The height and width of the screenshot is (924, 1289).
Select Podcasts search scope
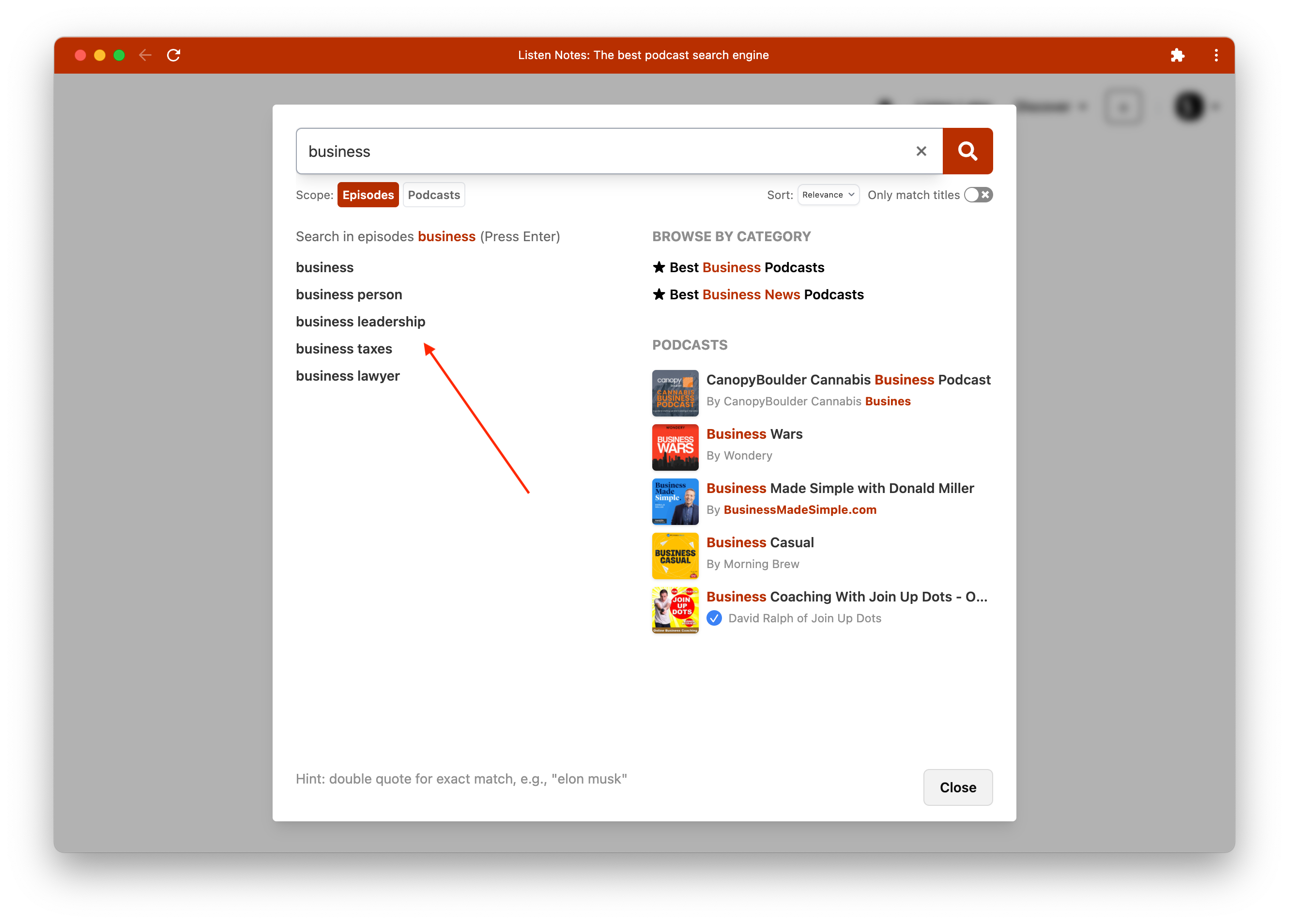coord(434,195)
